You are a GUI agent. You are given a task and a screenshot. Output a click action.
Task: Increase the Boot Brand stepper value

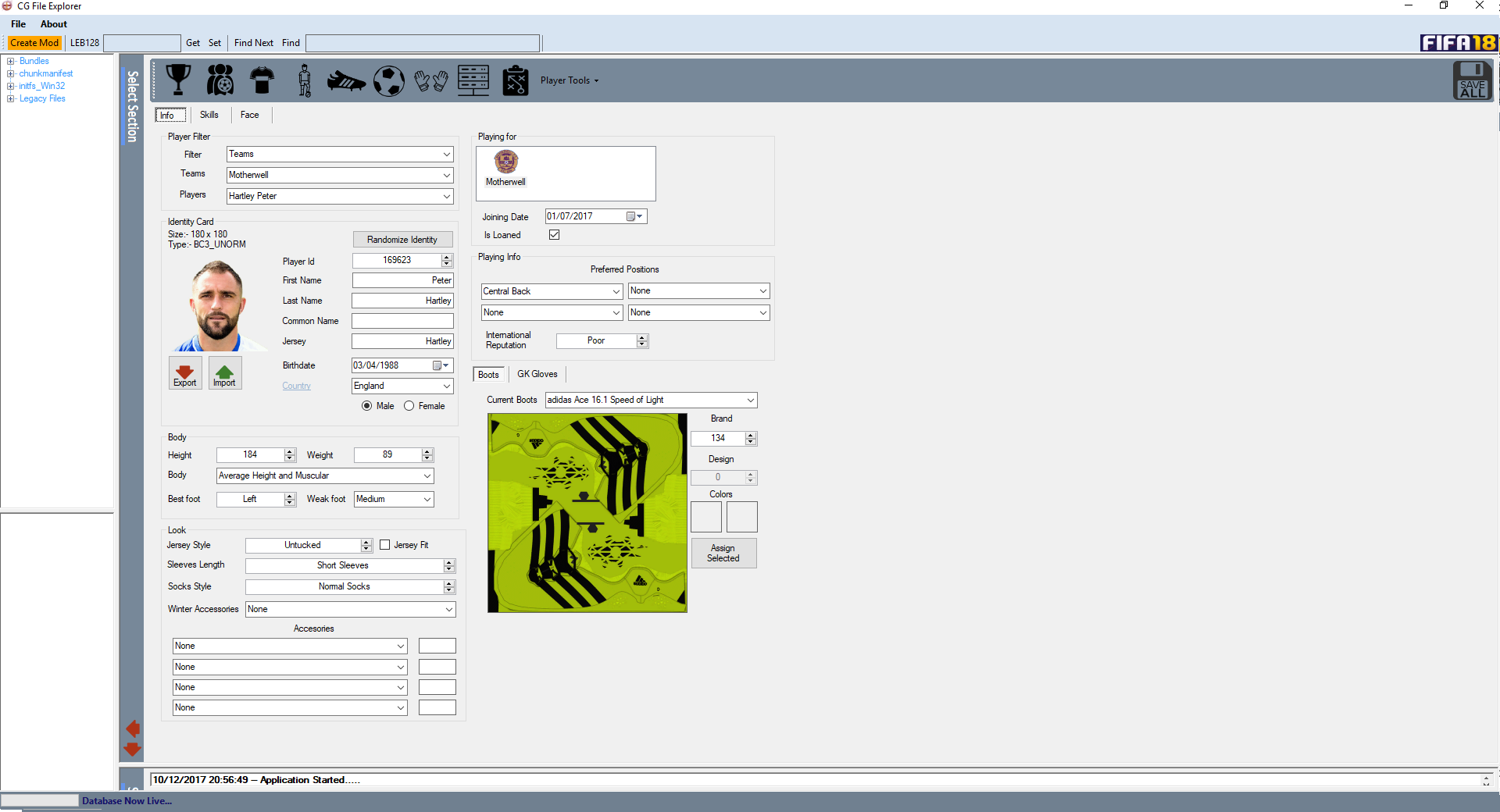coord(751,435)
